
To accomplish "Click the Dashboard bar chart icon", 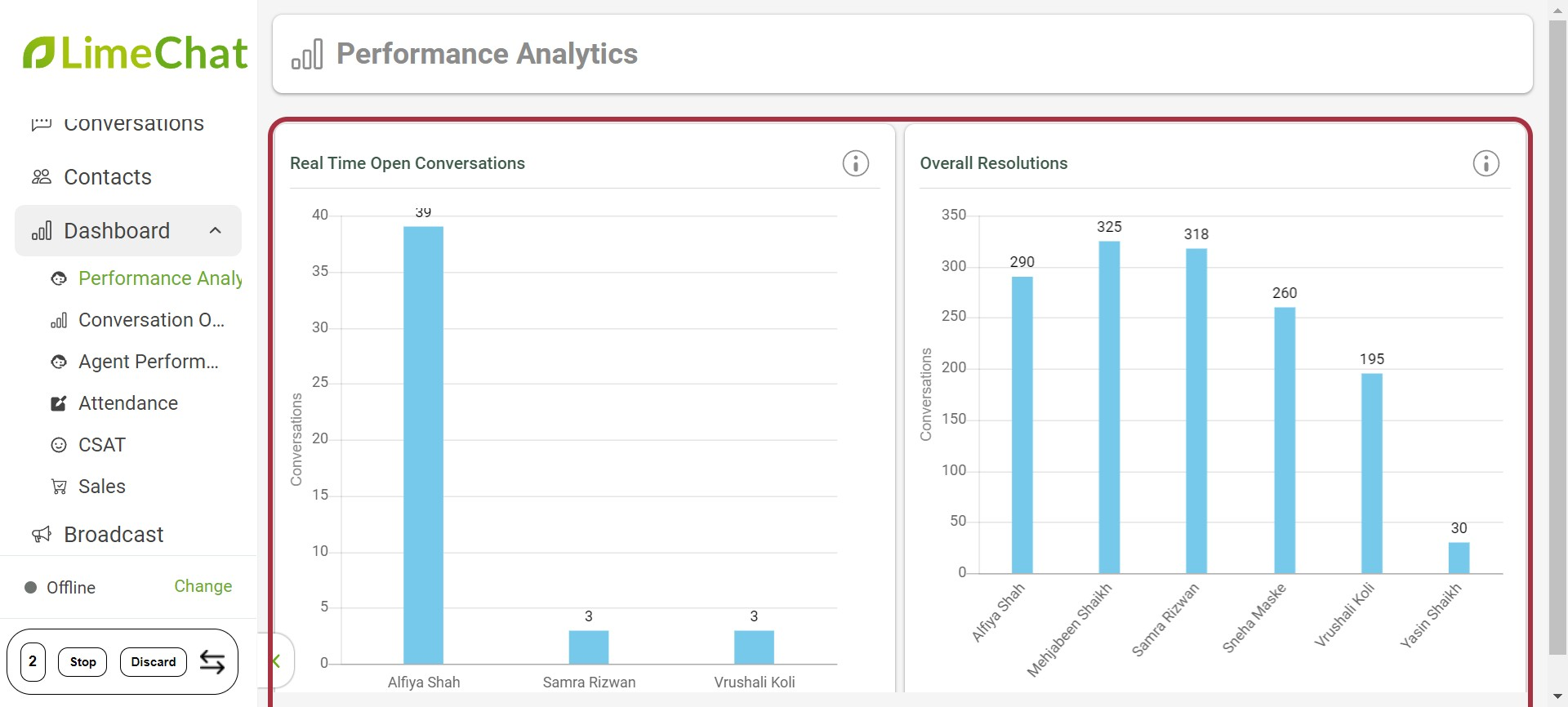I will click(x=42, y=231).
